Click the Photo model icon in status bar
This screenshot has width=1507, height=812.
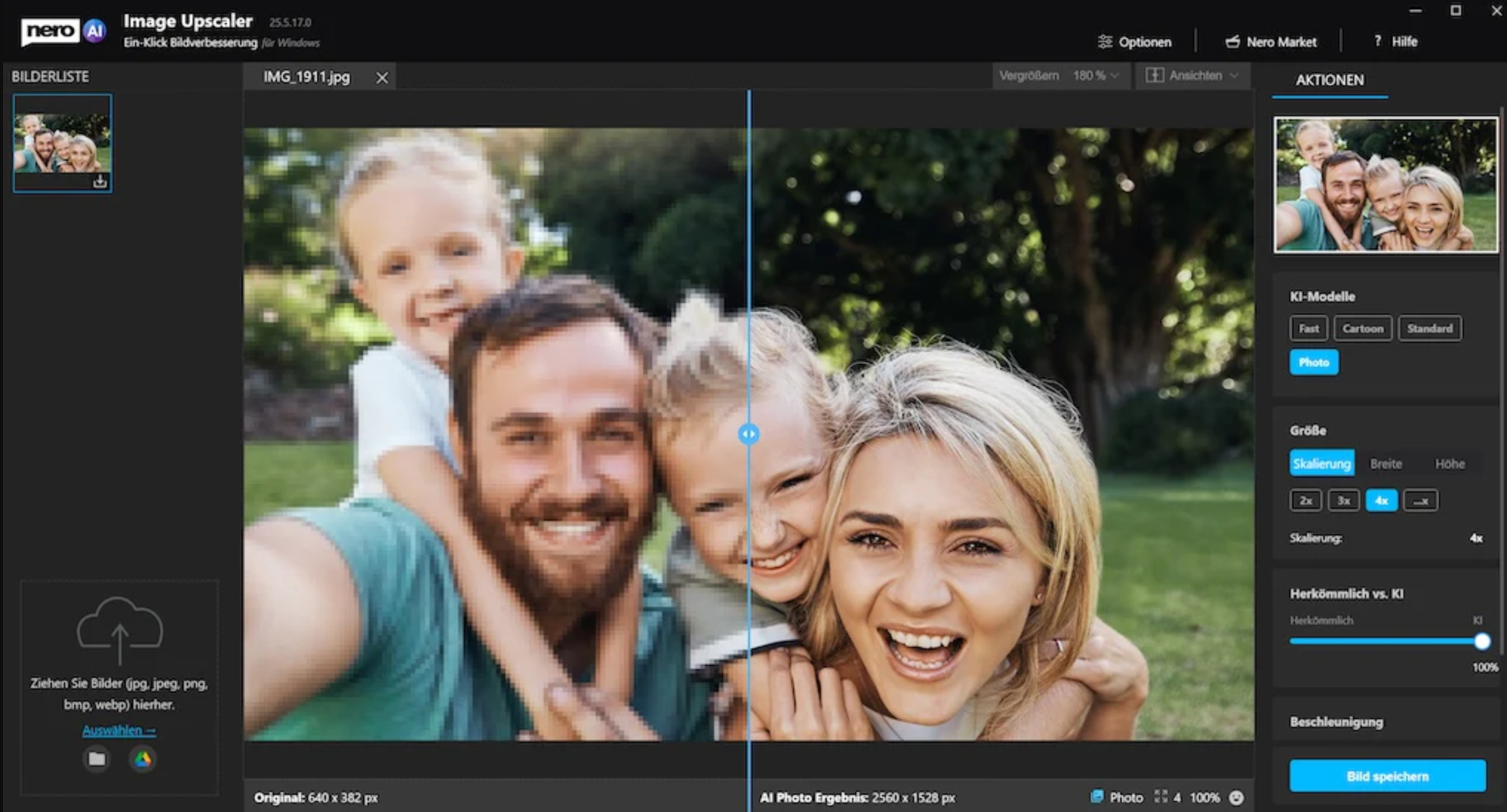click(x=1097, y=797)
